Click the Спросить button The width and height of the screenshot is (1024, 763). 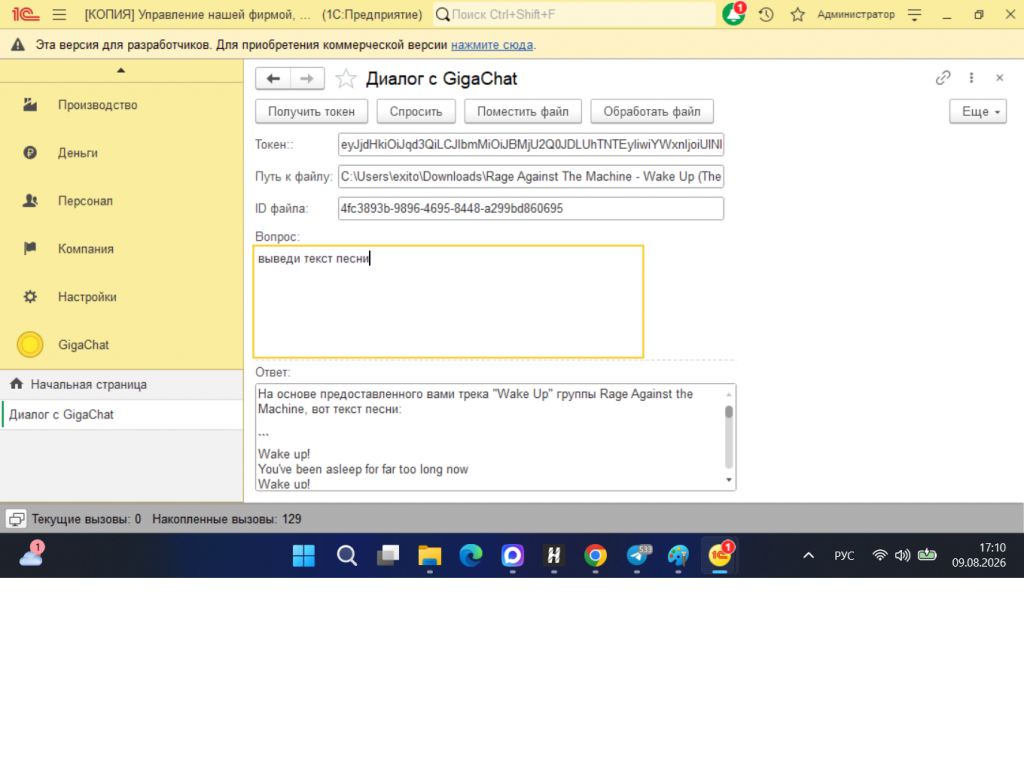click(x=416, y=112)
